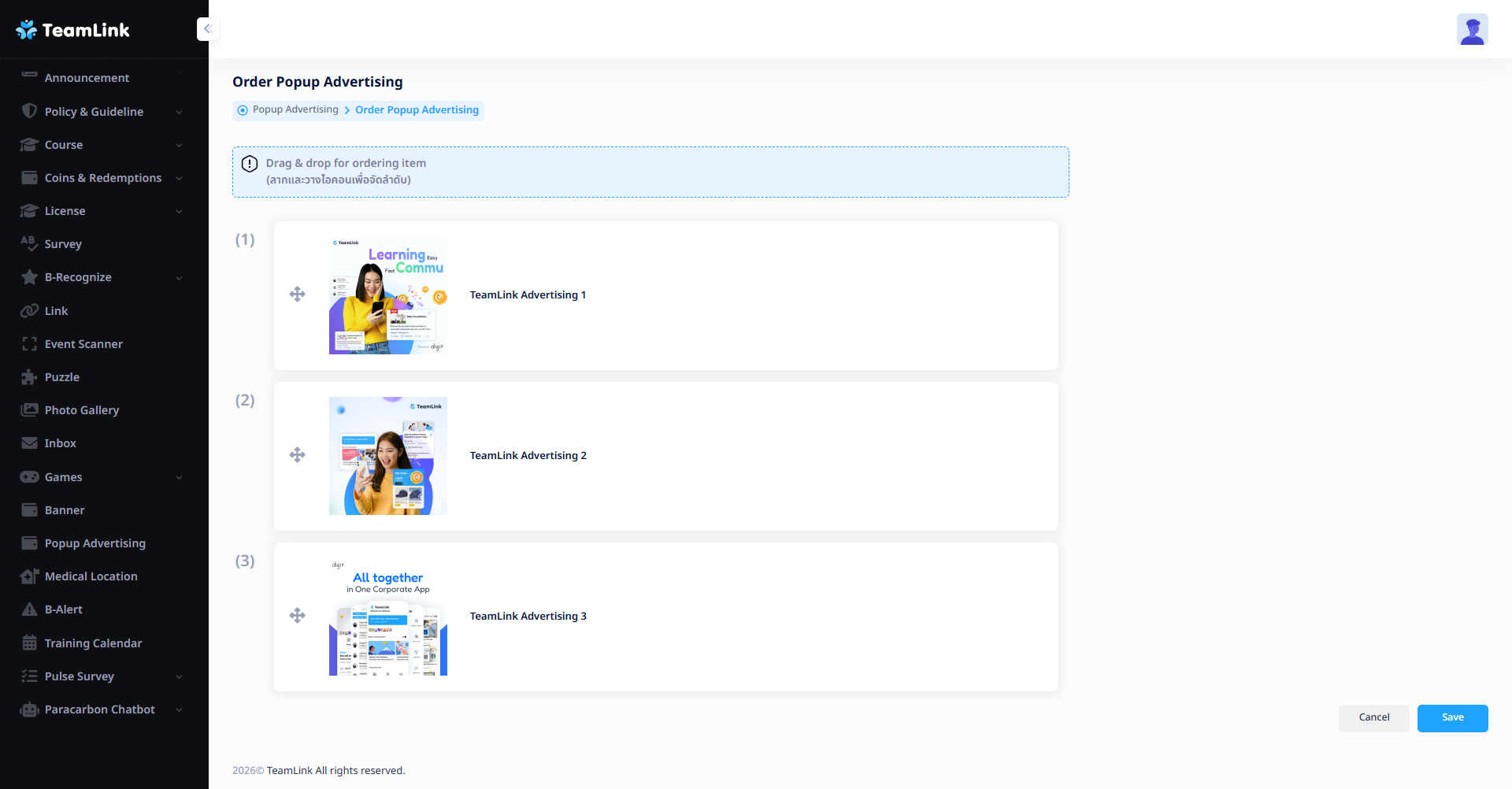The height and width of the screenshot is (789, 1512).
Task: Expand the Games submenu chevron
Action: pyautogui.click(x=179, y=477)
